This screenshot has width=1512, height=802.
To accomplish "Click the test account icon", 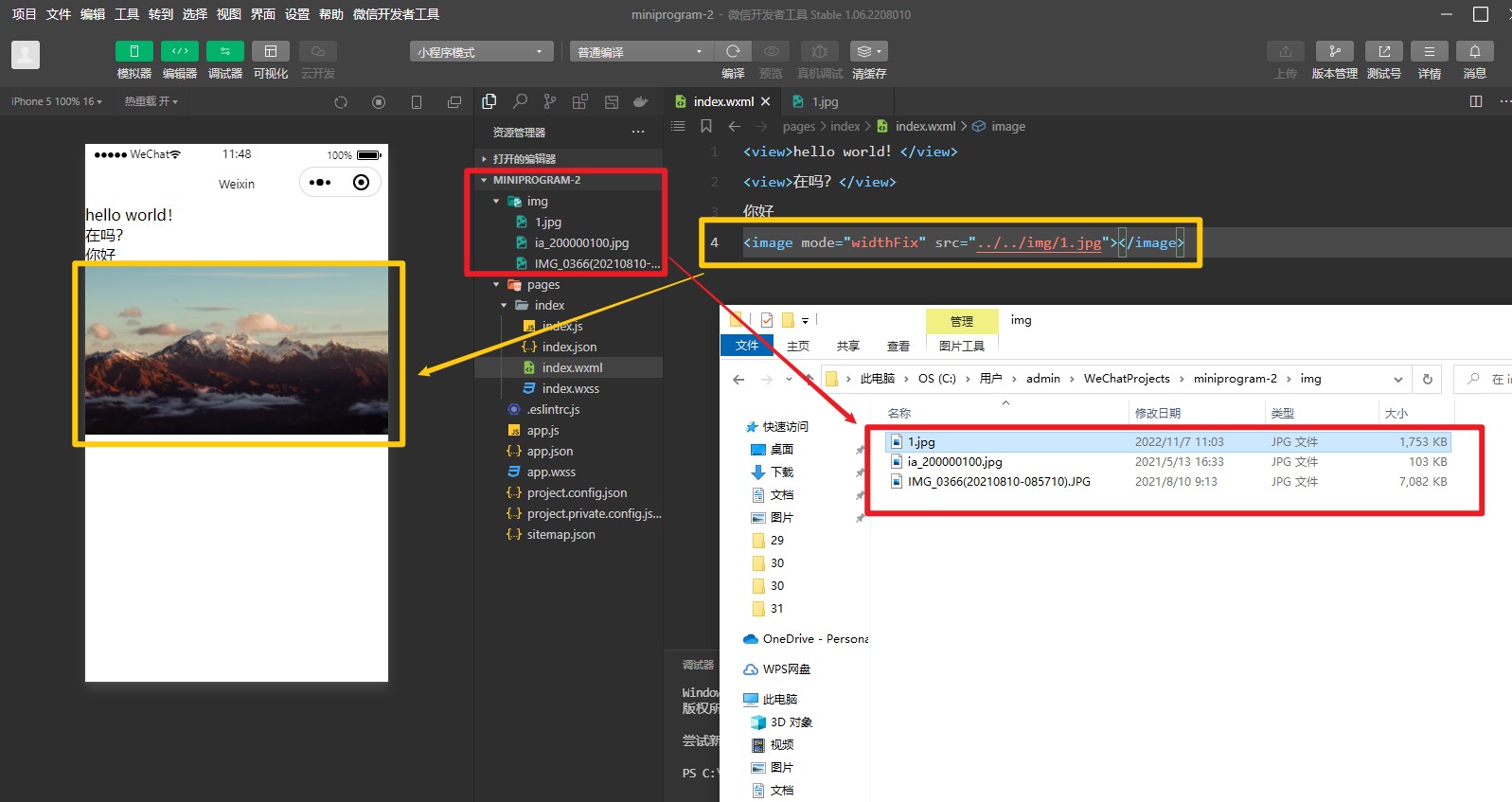I will click(x=1383, y=51).
